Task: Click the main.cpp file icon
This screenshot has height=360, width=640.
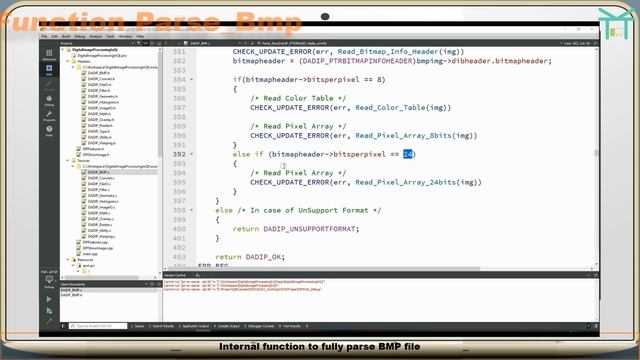Action: (x=79, y=254)
